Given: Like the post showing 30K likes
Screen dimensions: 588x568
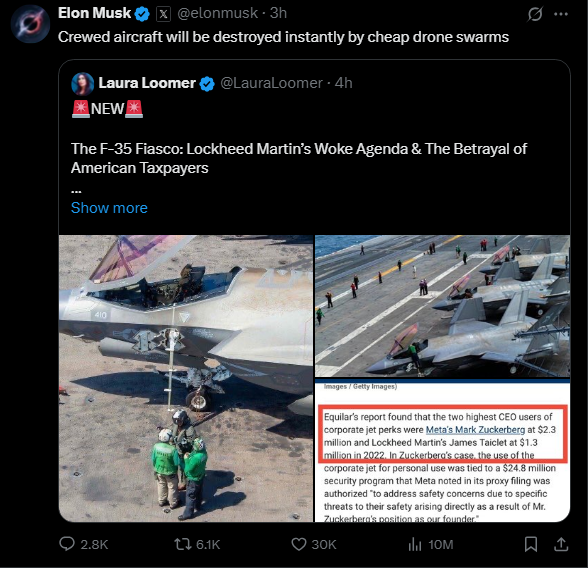Looking at the screenshot, I should click(x=299, y=544).
